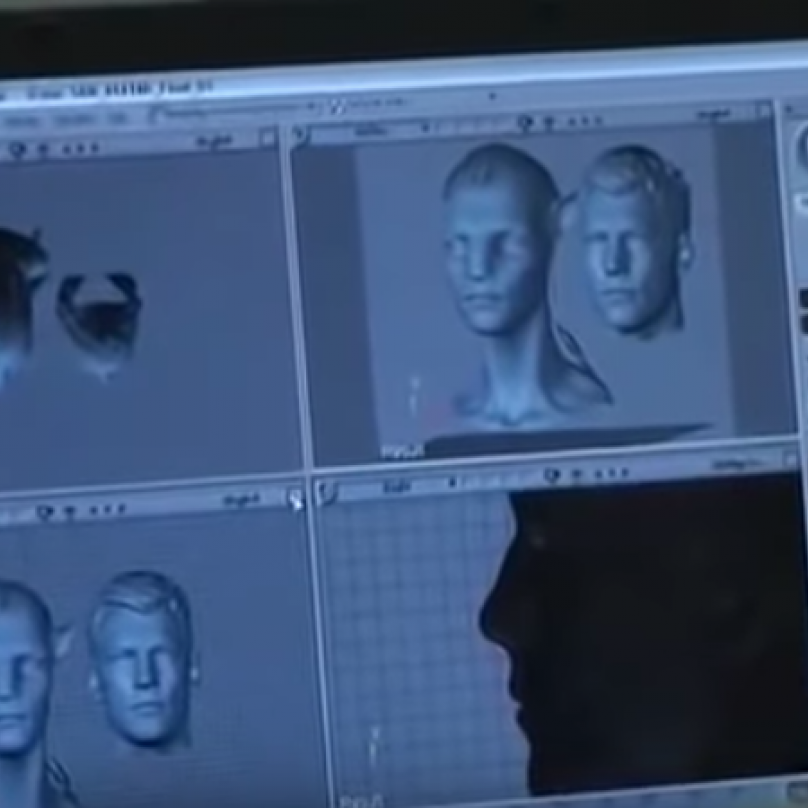This screenshot has height=808, width=808.
Task: Click the round icon atop the right side panel
Action: click(x=801, y=150)
